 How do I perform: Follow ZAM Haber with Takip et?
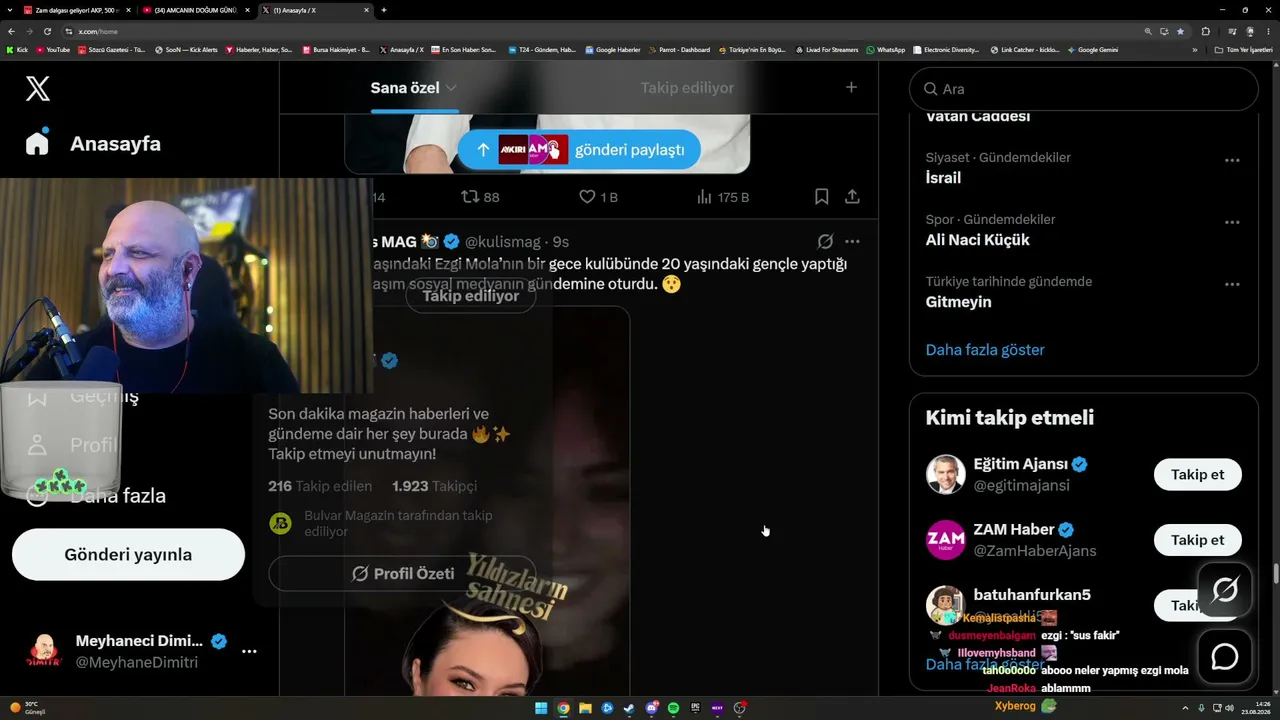(x=1197, y=540)
